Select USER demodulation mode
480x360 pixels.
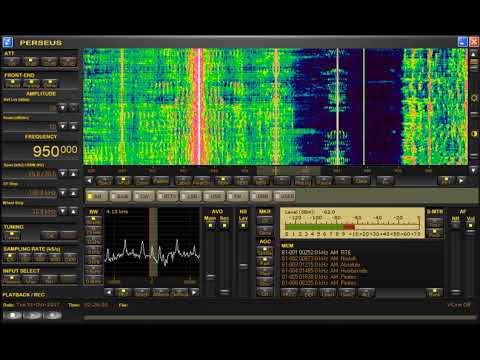(x=285, y=196)
